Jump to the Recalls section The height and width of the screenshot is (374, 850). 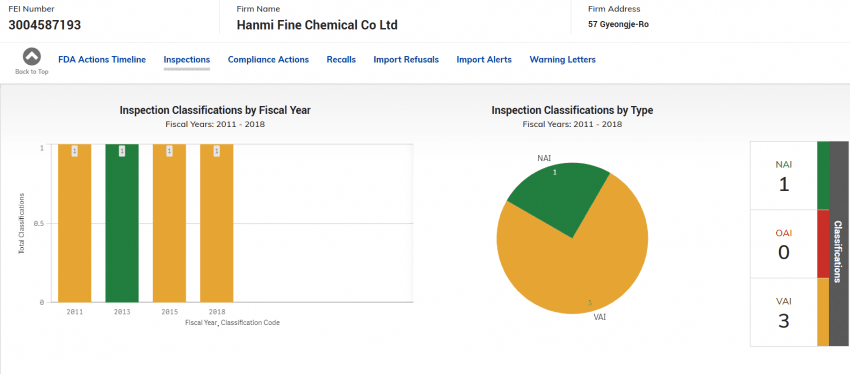pos(341,60)
